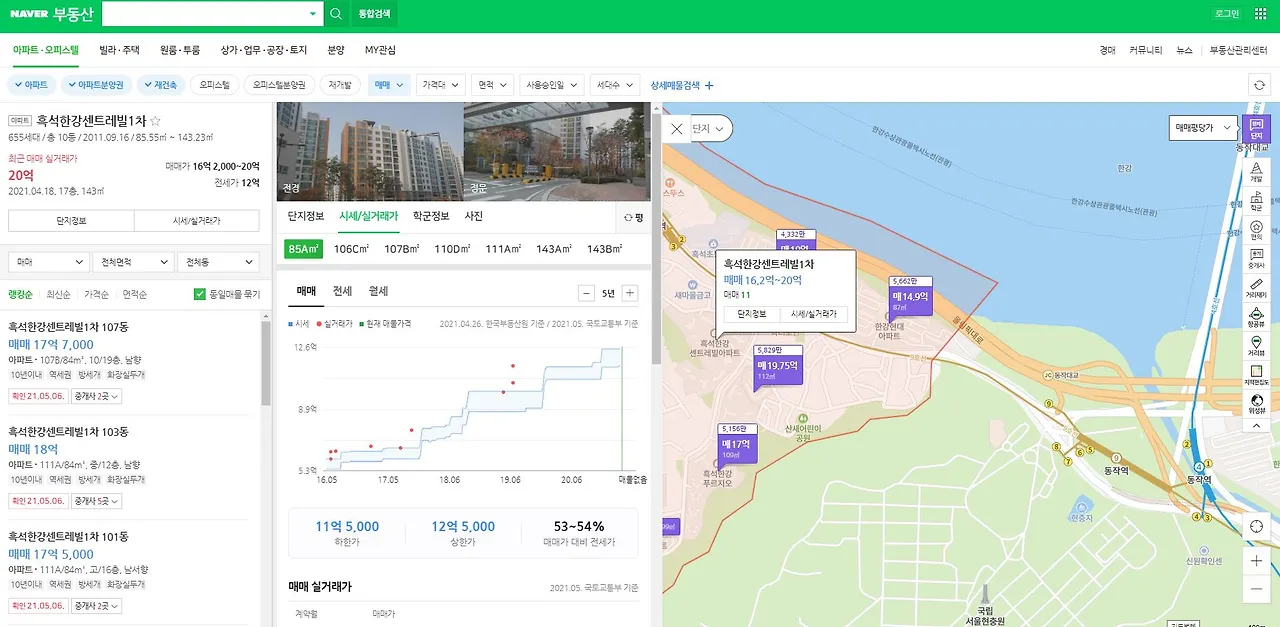Open the 사용승인일 filter dropdown
Screen dimensions: 1280x627
552,85
